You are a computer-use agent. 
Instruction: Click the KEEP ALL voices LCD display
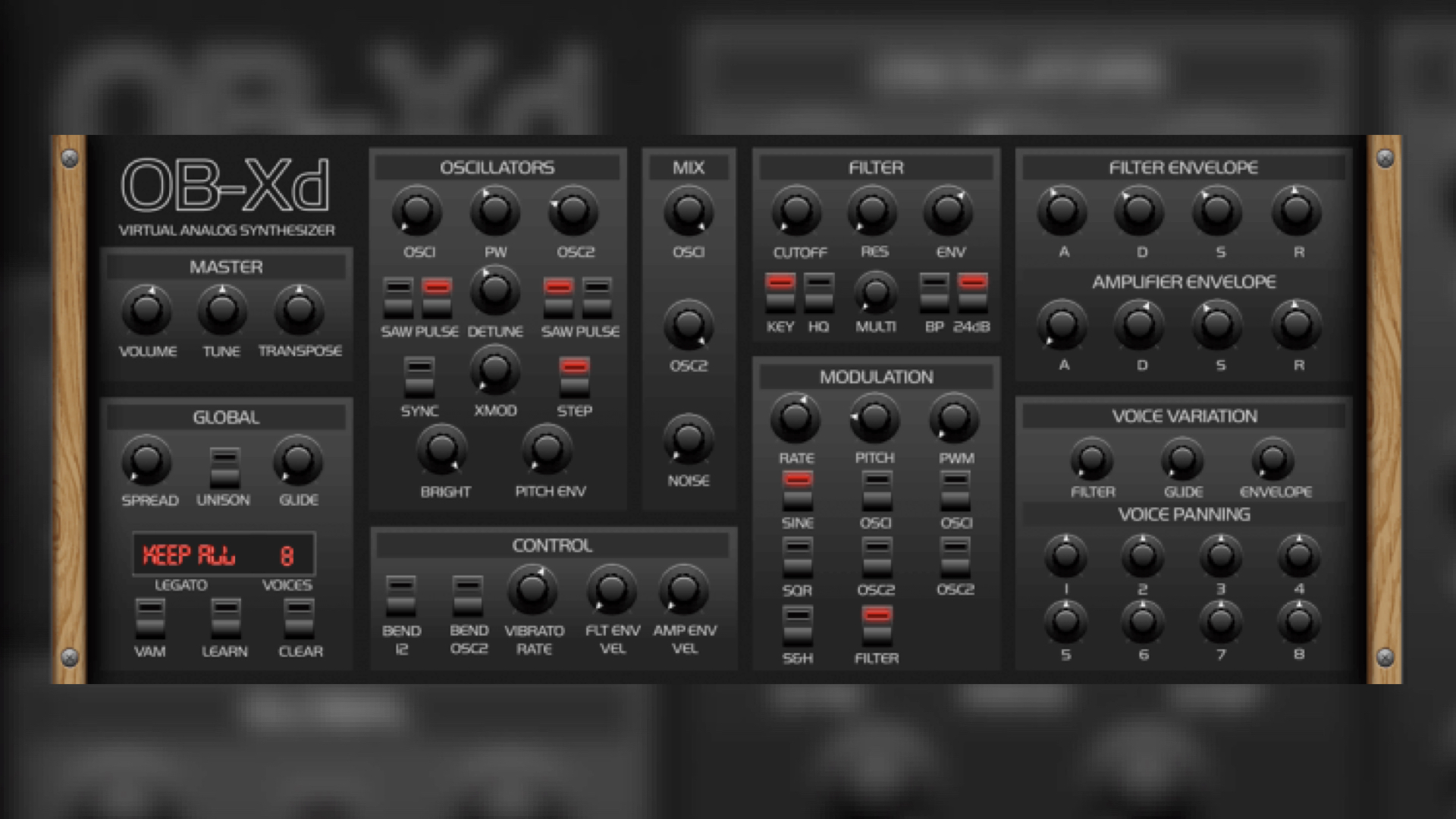224,555
